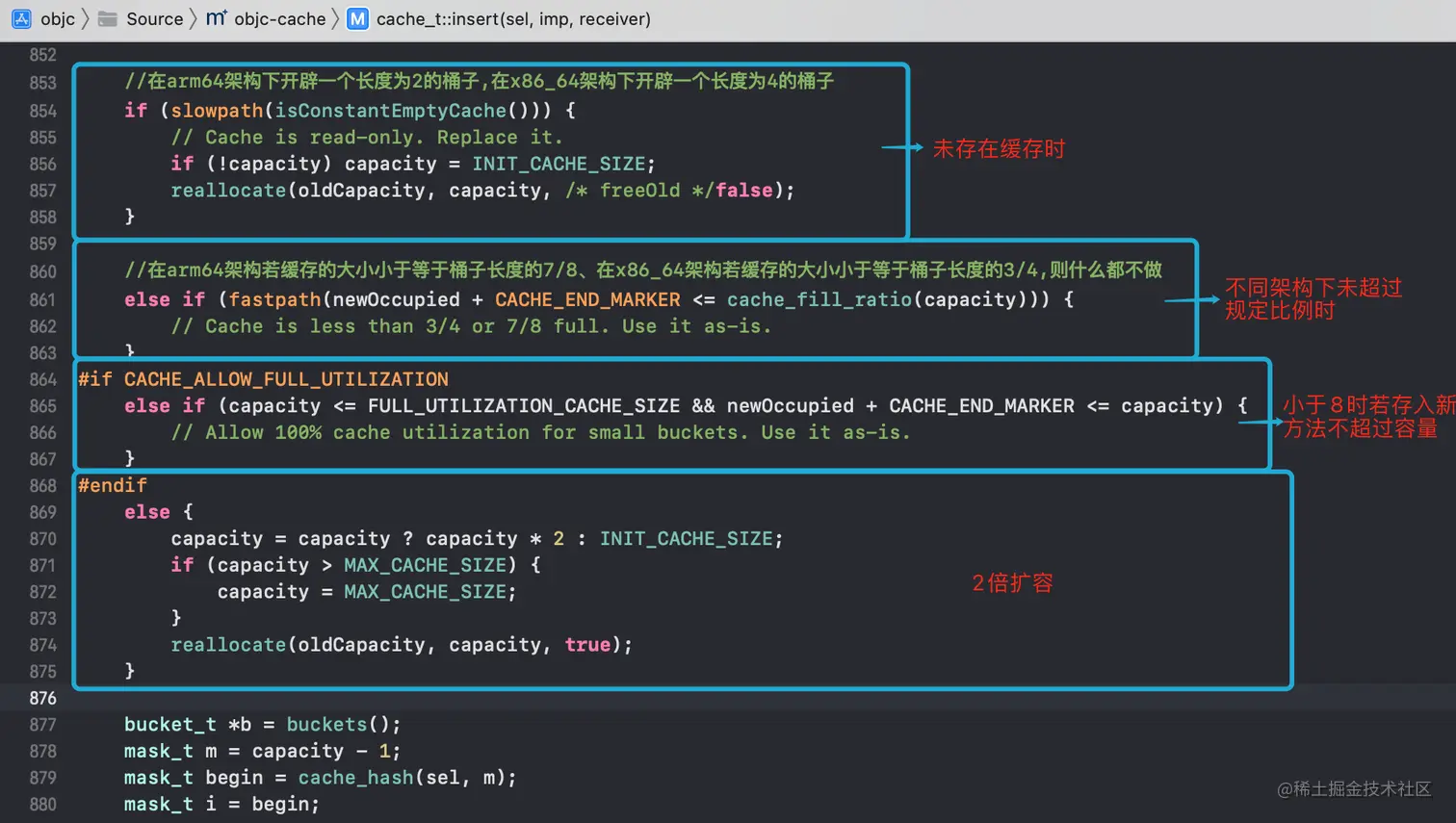This screenshot has height=823, width=1456.
Task: Click INIT_CACHE_SIZE on line 870
Action: tap(687, 539)
